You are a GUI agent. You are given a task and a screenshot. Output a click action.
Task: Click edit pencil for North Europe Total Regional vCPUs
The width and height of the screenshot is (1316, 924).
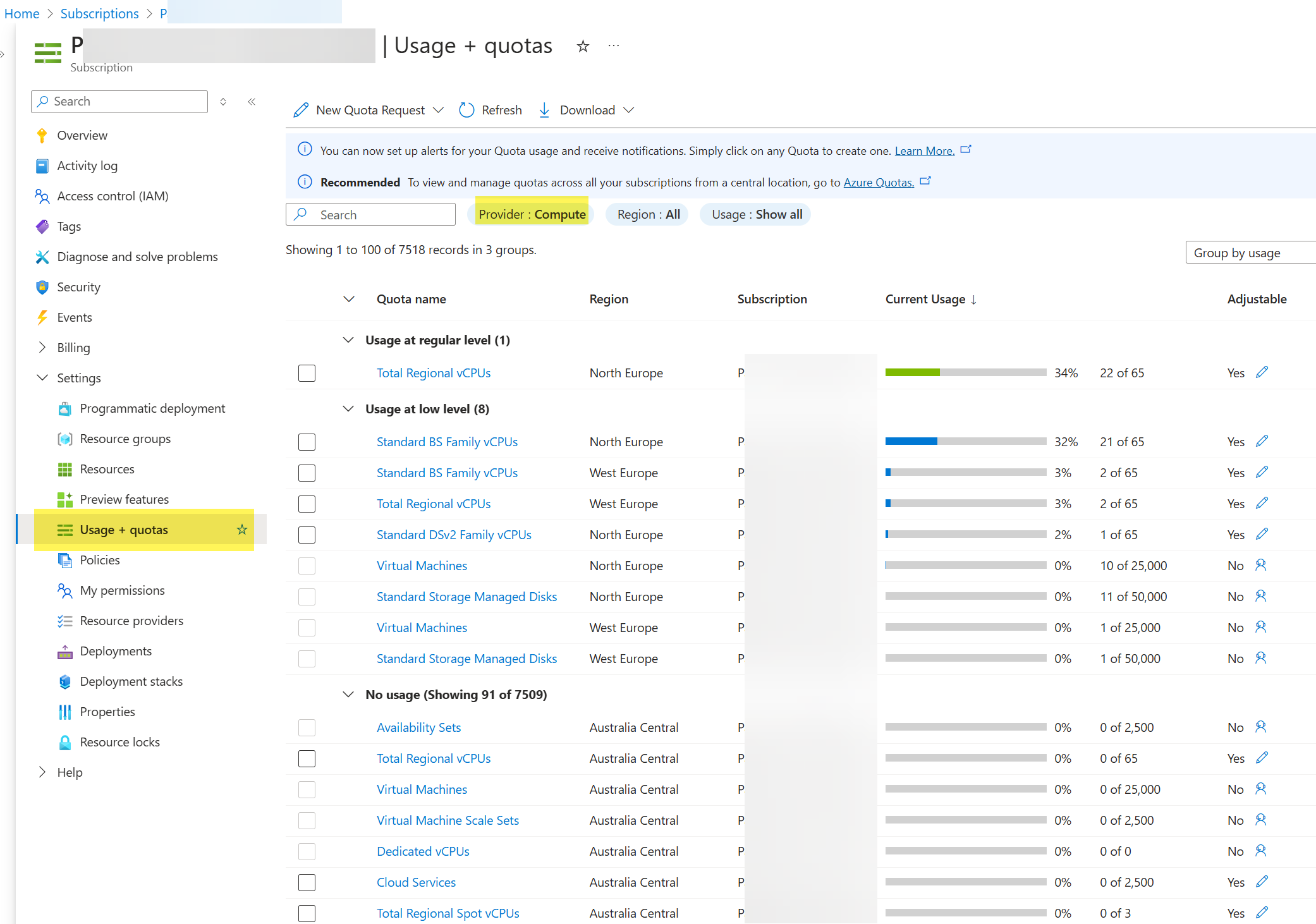pyautogui.click(x=1262, y=372)
